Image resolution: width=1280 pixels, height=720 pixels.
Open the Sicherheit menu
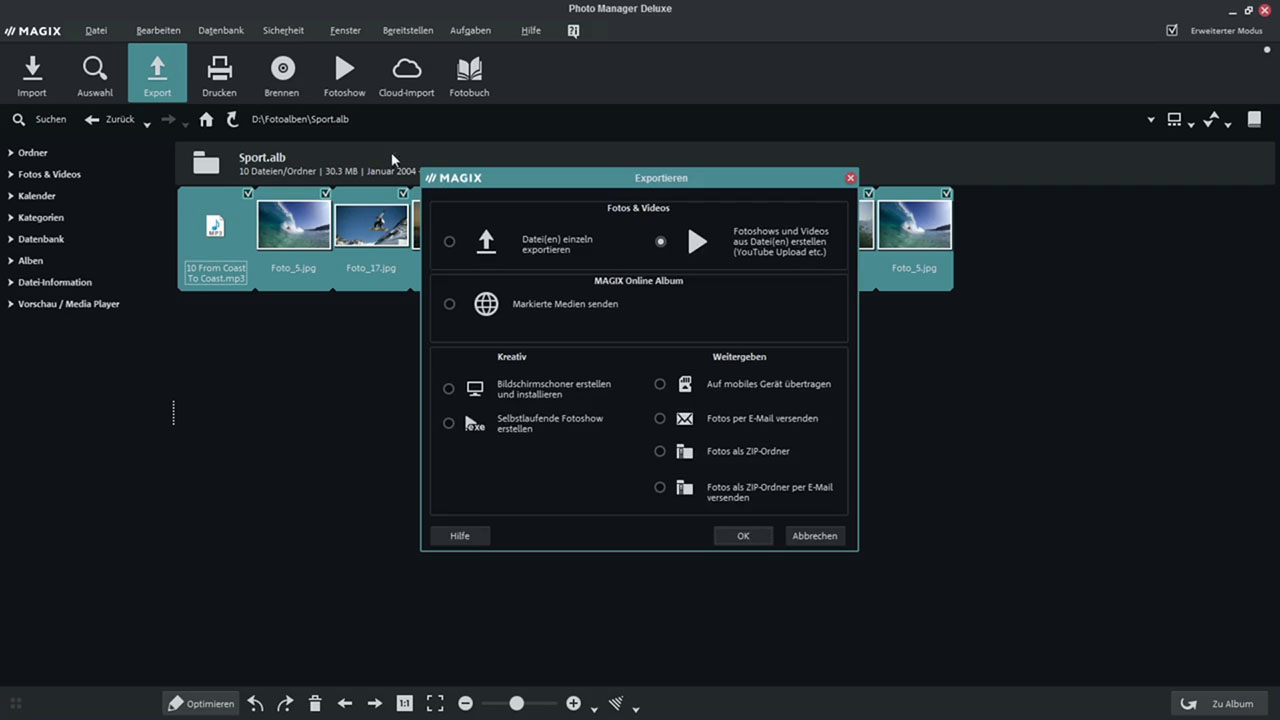[283, 31]
